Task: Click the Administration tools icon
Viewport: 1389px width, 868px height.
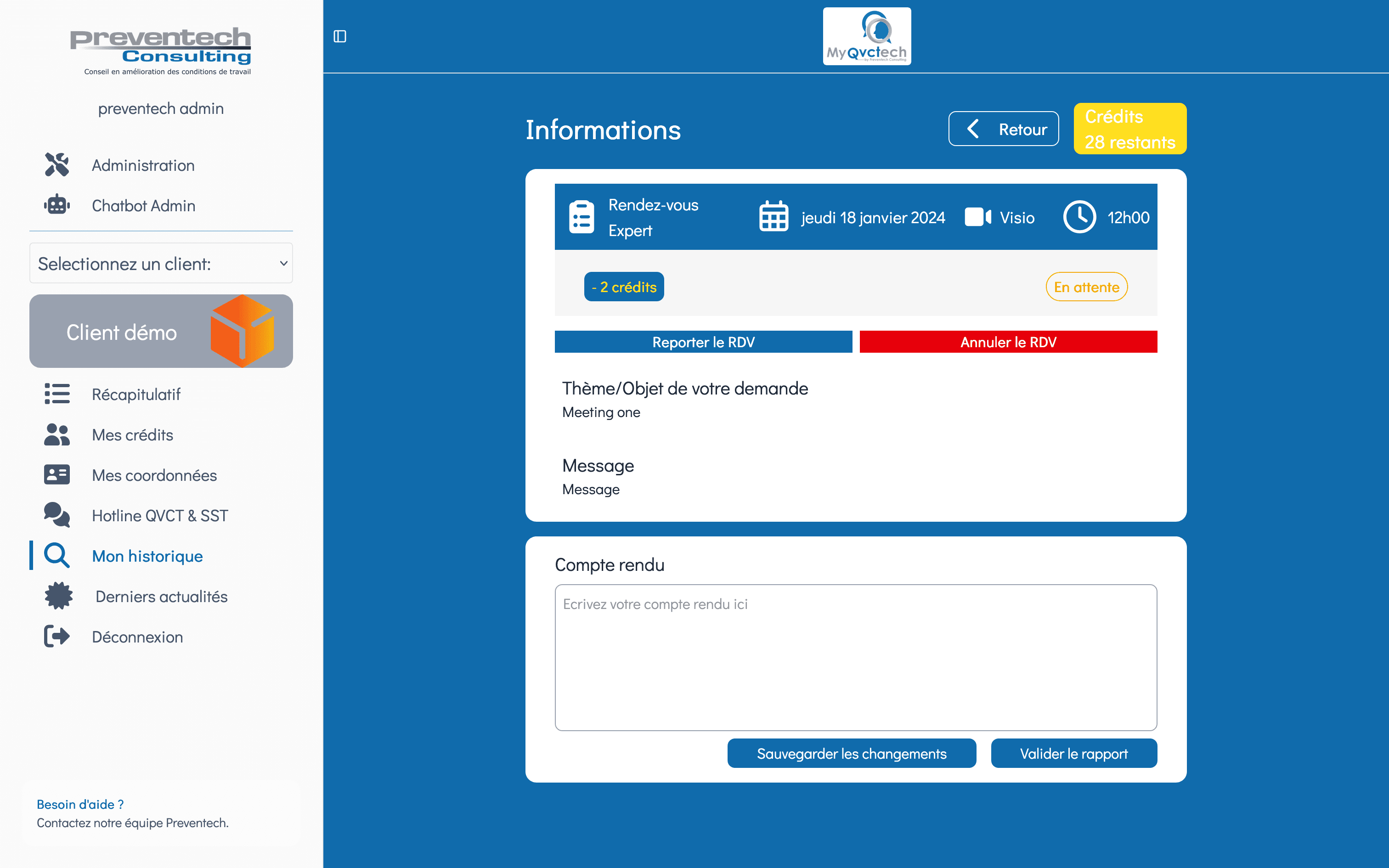Action: [x=57, y=165]
